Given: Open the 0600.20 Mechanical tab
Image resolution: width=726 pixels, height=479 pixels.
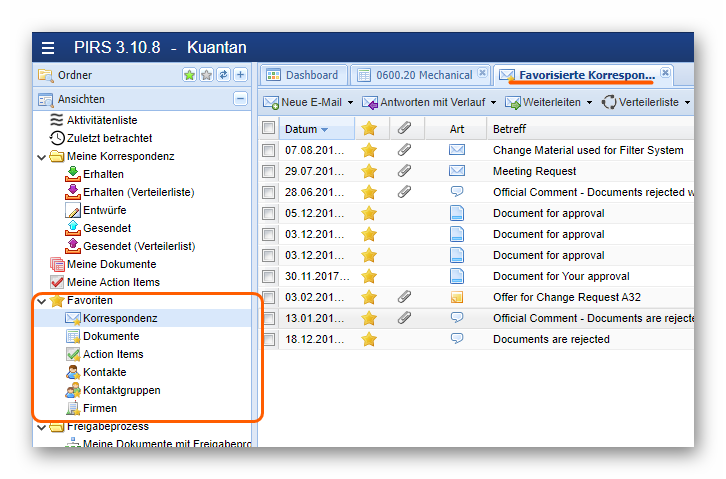Looking at the screenshot, I should pyautogui.click(x=416, y=75).
